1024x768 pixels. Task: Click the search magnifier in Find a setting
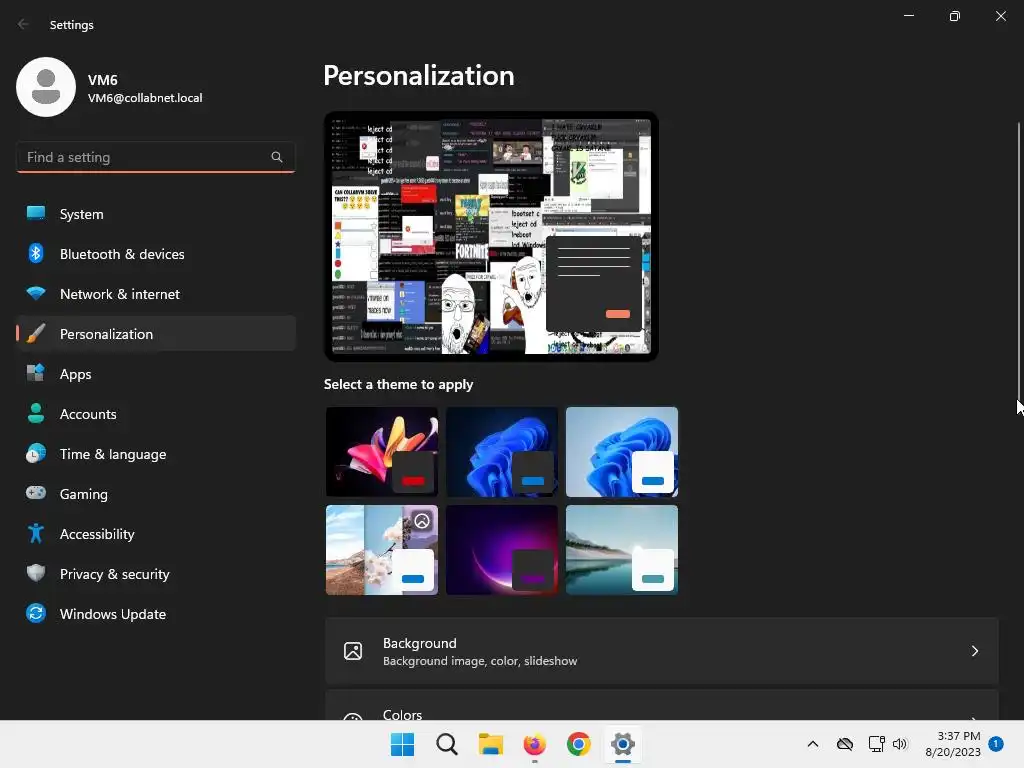pos(277,157)
